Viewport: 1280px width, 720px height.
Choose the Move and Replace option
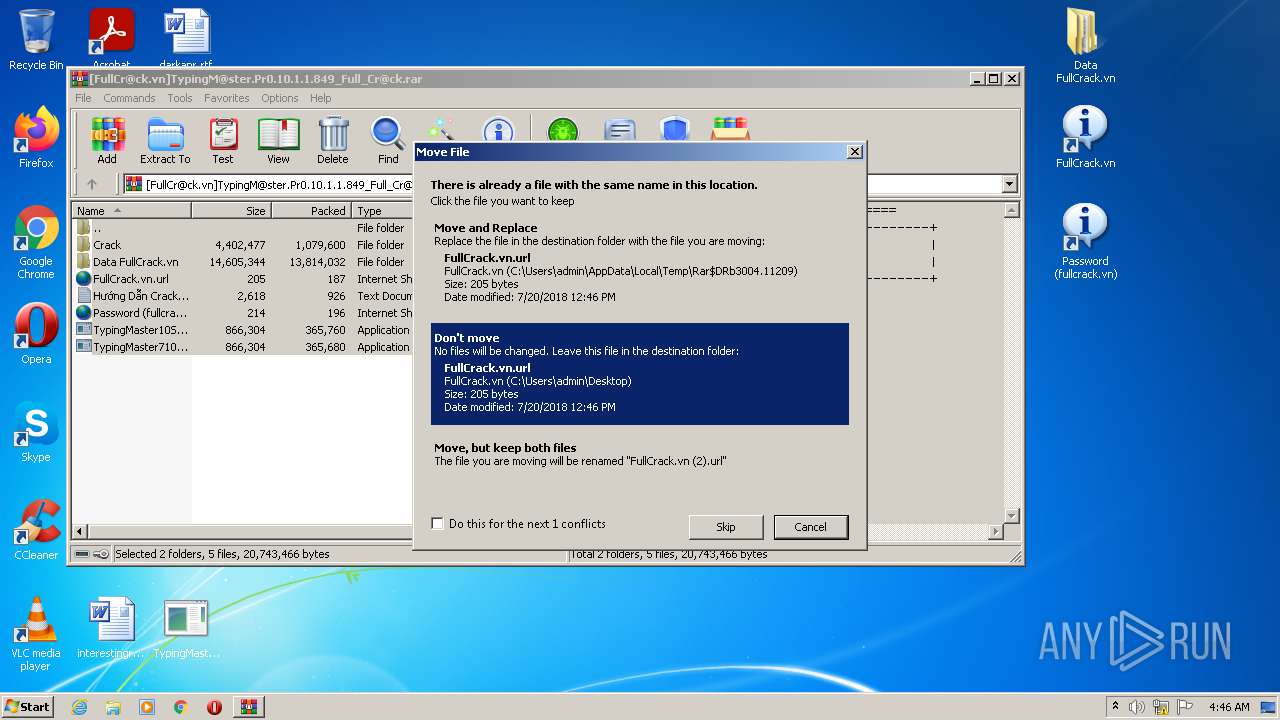pyautogui.click(x=640, y=262)
